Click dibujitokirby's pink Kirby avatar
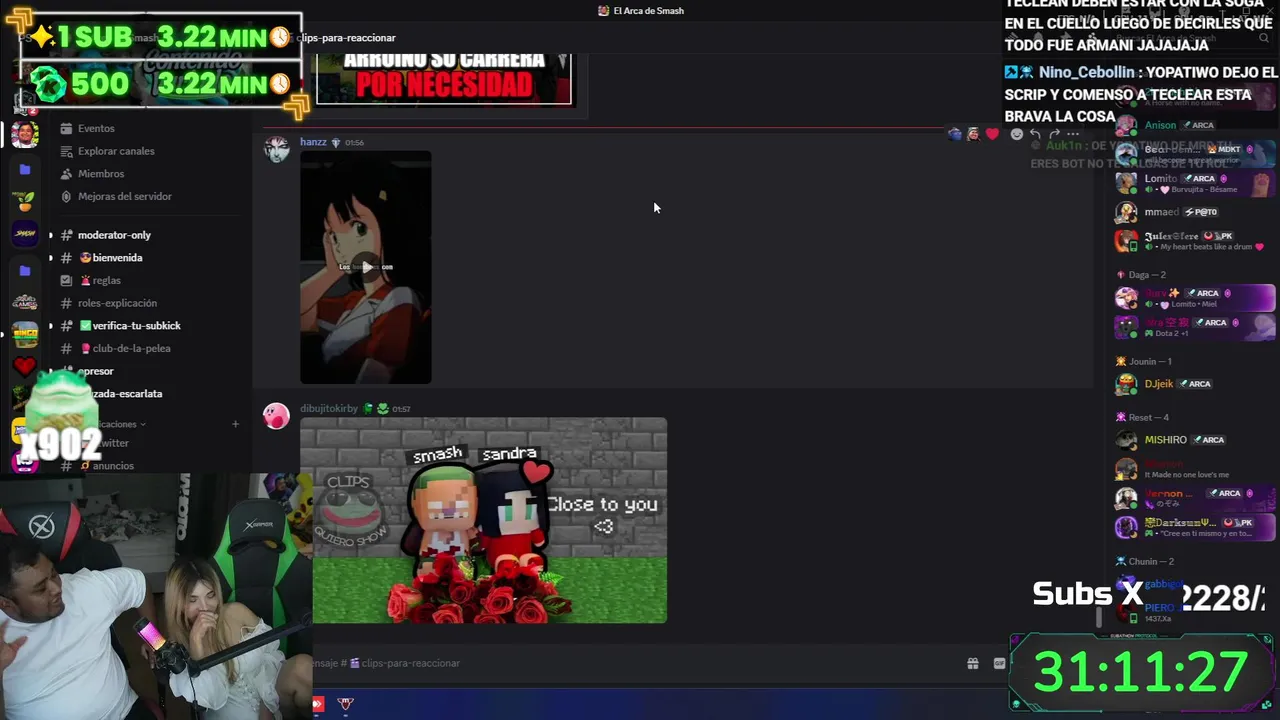The image size is (1280, 720). (x=276, y=416)
